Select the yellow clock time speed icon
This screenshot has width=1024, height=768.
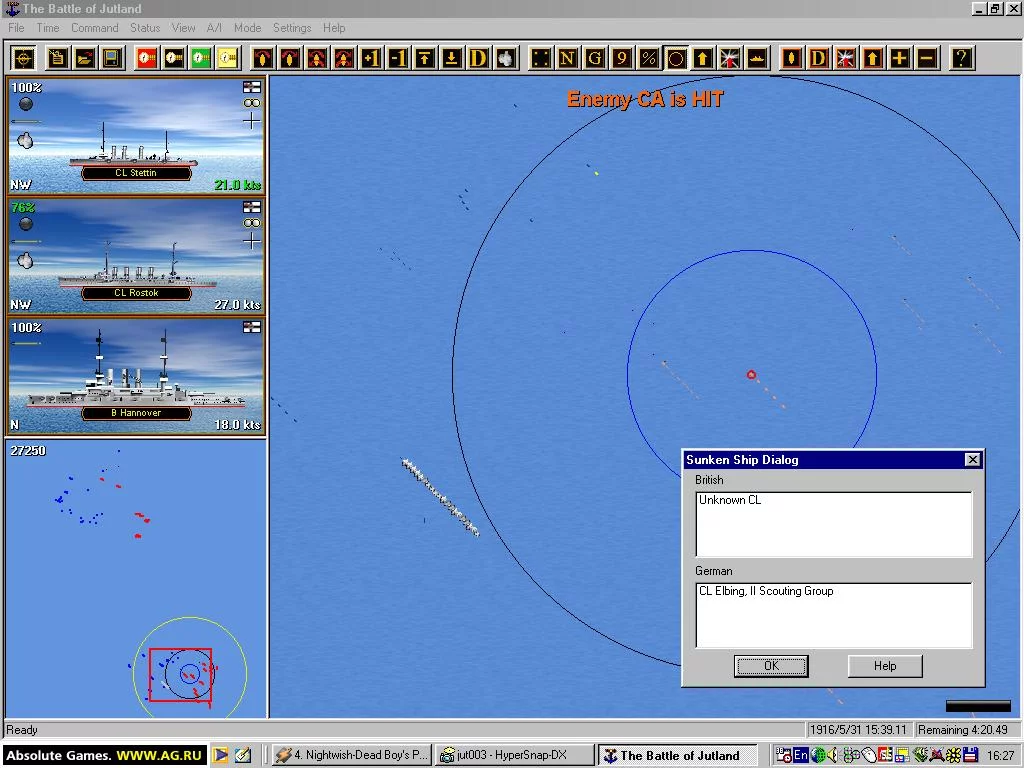pos(228,58)
